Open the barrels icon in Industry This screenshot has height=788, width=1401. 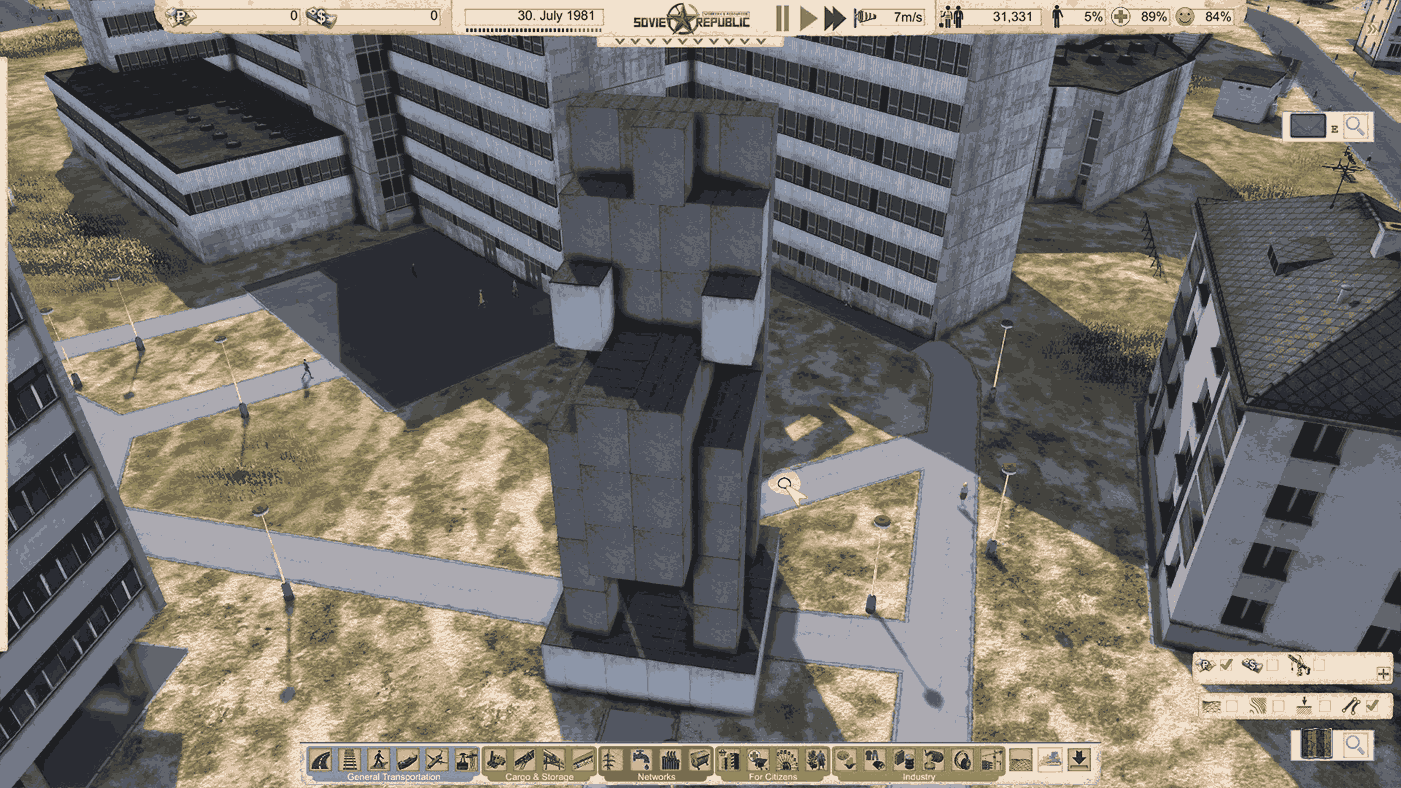[904, 760]
